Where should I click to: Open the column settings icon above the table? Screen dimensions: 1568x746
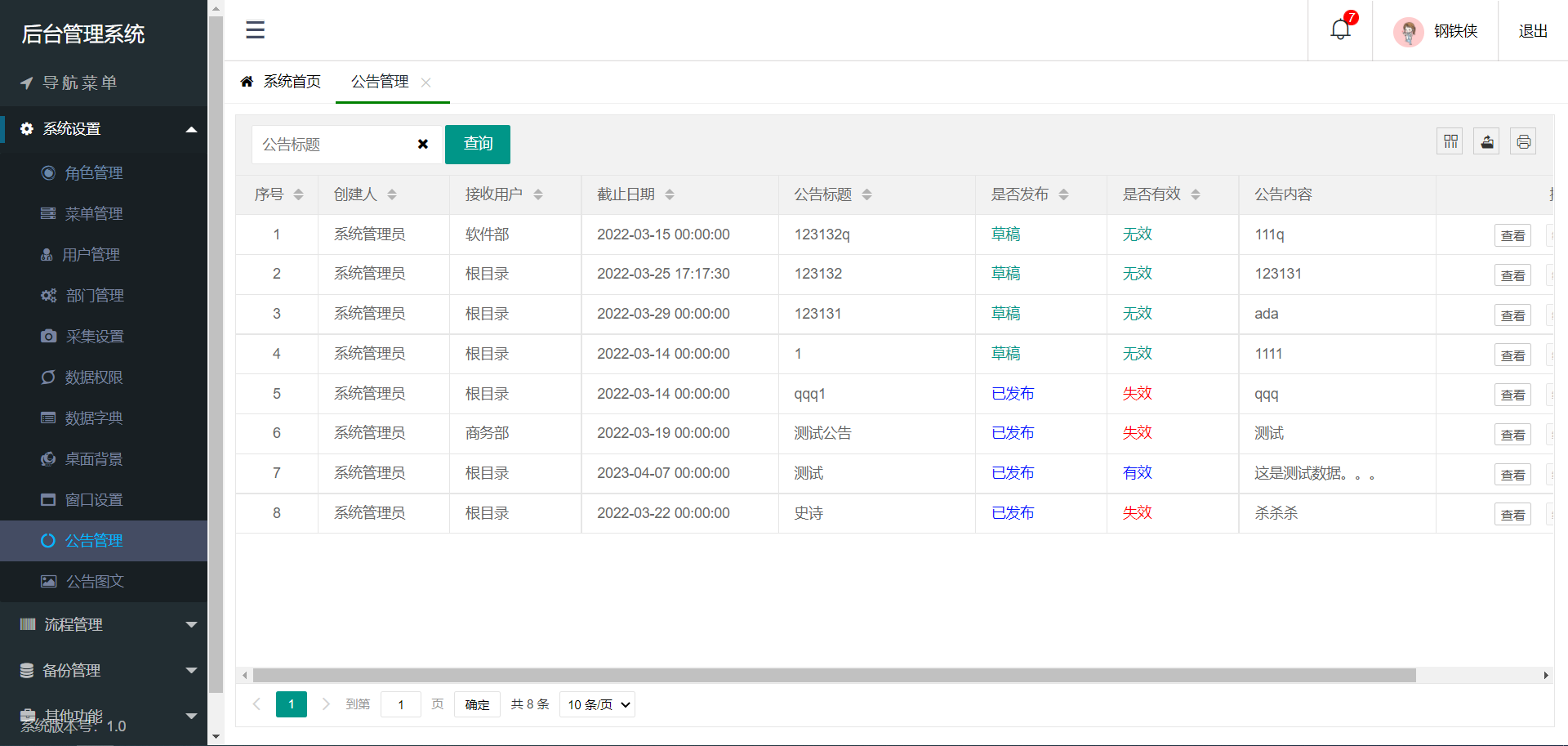click(x=1450, y=141)
